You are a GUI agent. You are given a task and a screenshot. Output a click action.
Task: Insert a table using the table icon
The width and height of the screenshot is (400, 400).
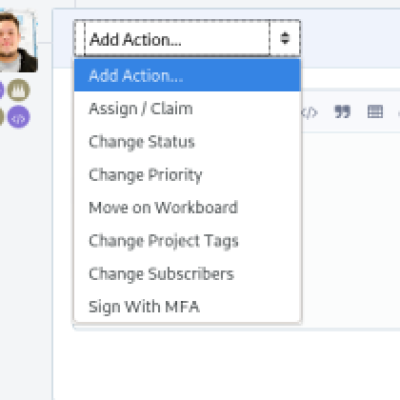(375, 112)
